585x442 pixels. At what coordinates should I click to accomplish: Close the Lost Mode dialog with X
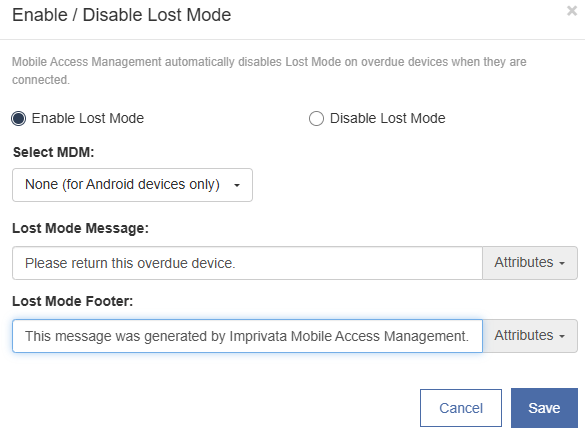tap(572, 11)
